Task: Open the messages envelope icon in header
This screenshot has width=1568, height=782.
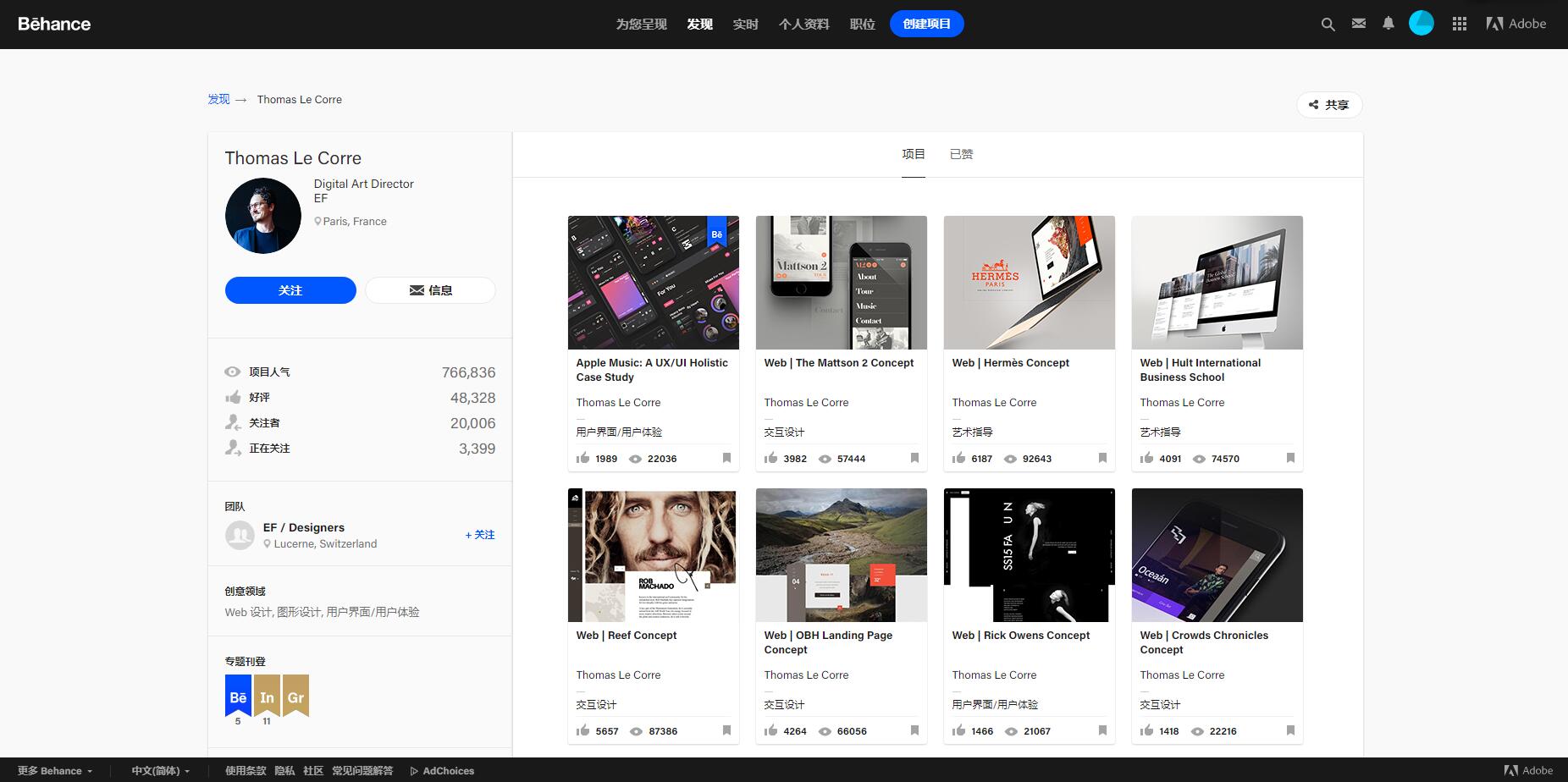Action: tap(1359, 24)
